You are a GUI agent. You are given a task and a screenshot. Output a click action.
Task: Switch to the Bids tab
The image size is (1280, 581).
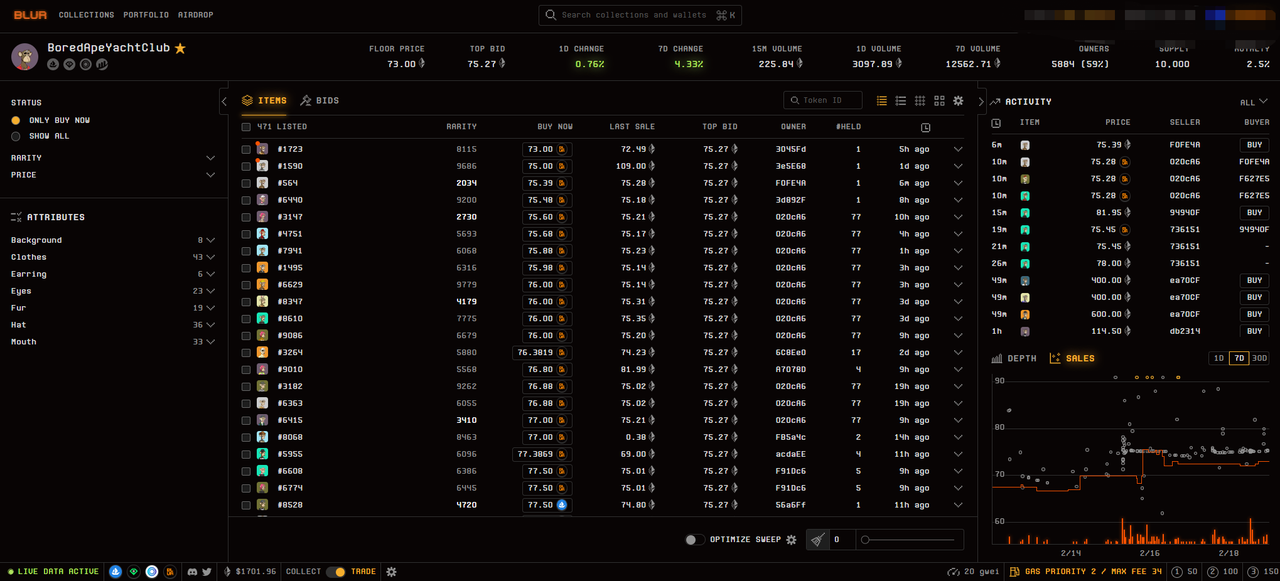320,101
